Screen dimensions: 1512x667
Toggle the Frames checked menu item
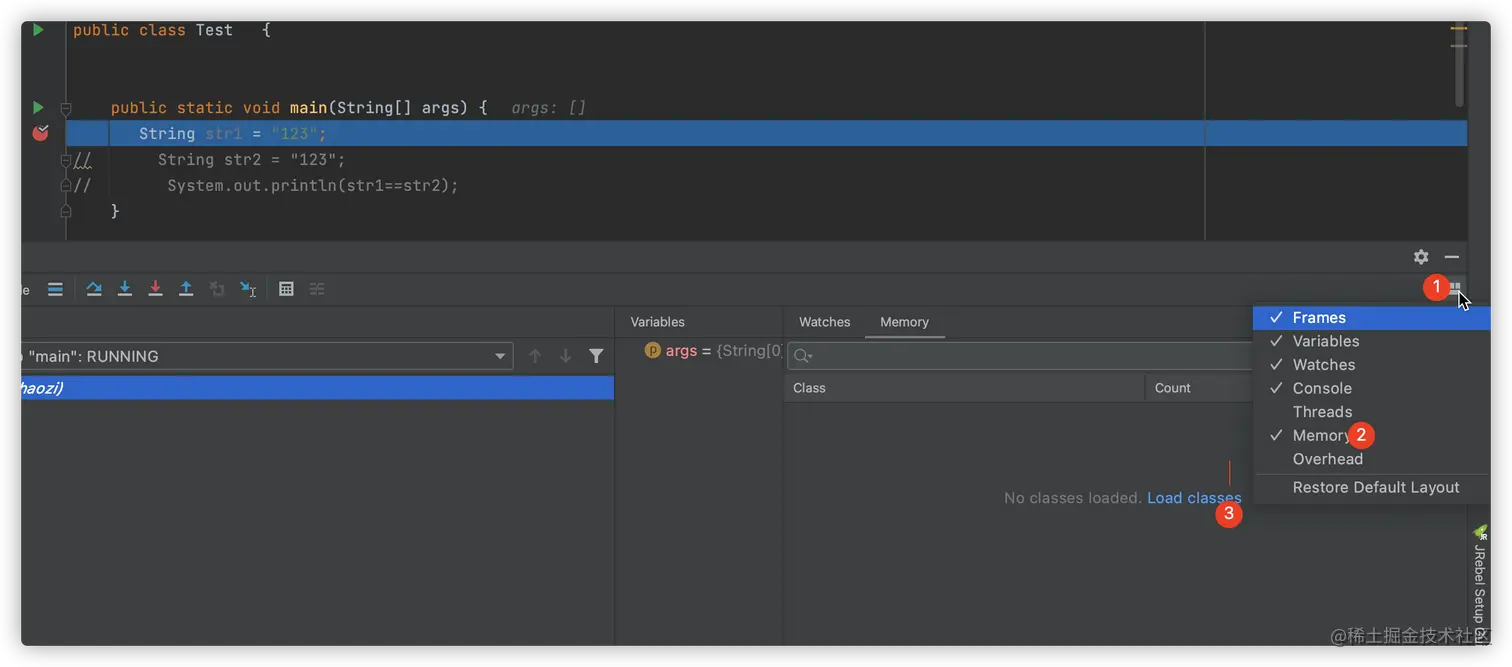tap(1371, 317)
